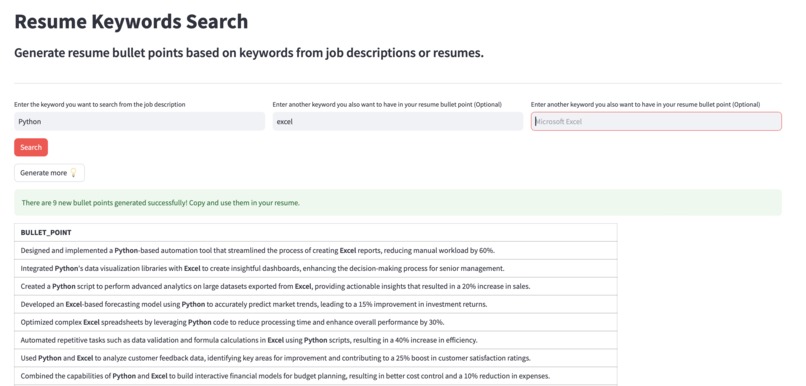The height and width of the screenshot is (386, 806).
Task: Focus the second keyword field containing excel
Action: 397,122
